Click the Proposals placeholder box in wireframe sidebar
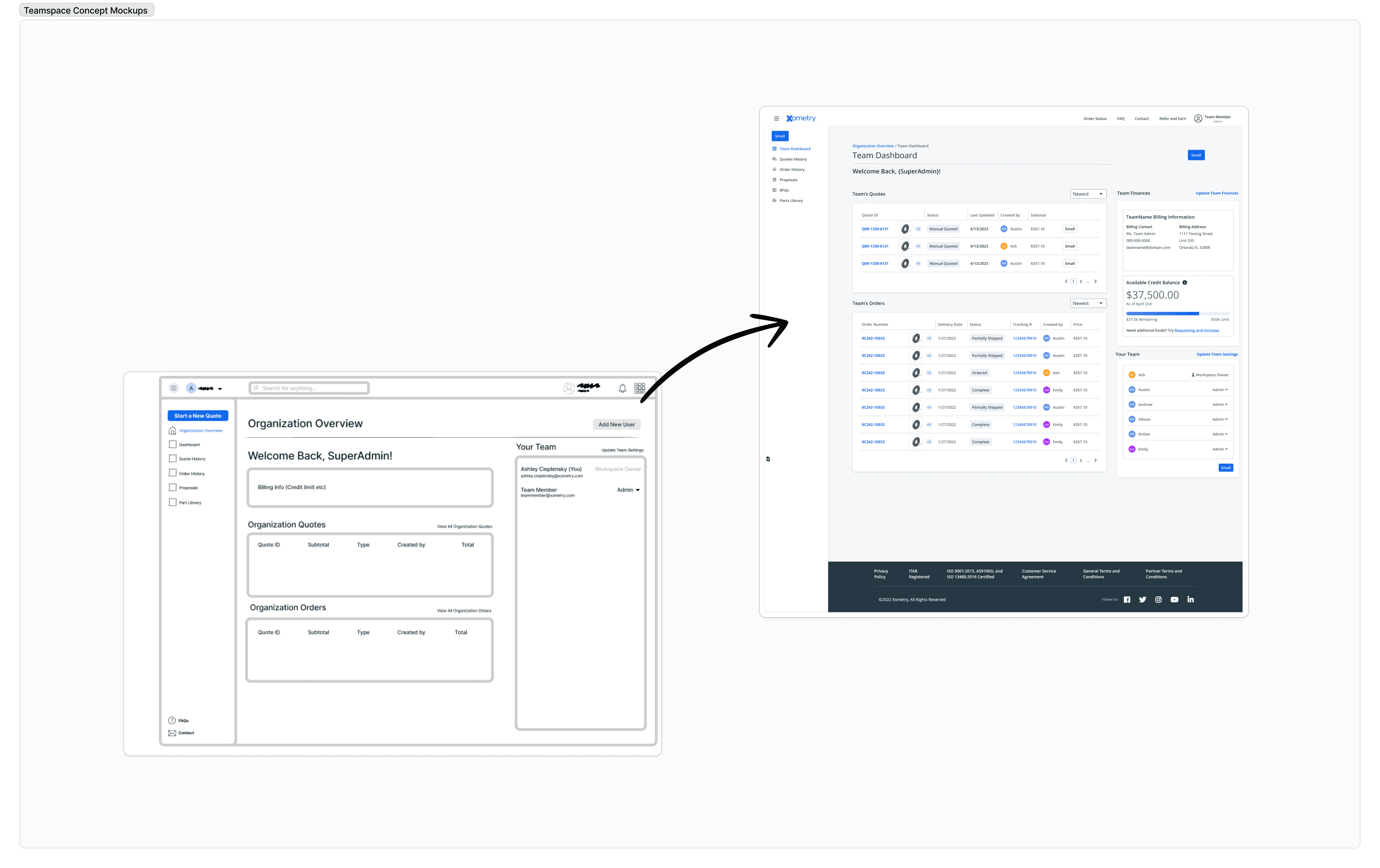Screen dimensions: 1380x868 (x=172, y=488)
